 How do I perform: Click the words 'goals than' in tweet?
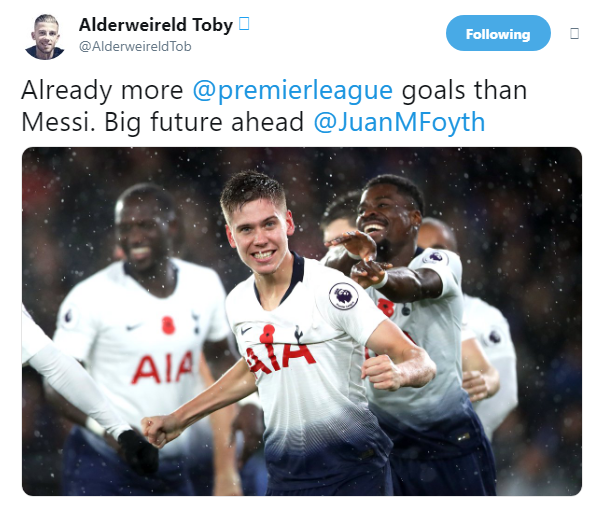(x=464, y=91)
